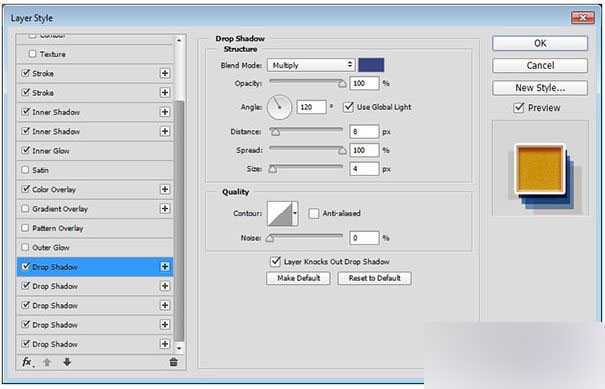Image resolution: width=605 pixels, height=389 pixels.
Task: Enable the Anti-aliased checkbox
Action: pyautogui.click(x=314, y=213)
